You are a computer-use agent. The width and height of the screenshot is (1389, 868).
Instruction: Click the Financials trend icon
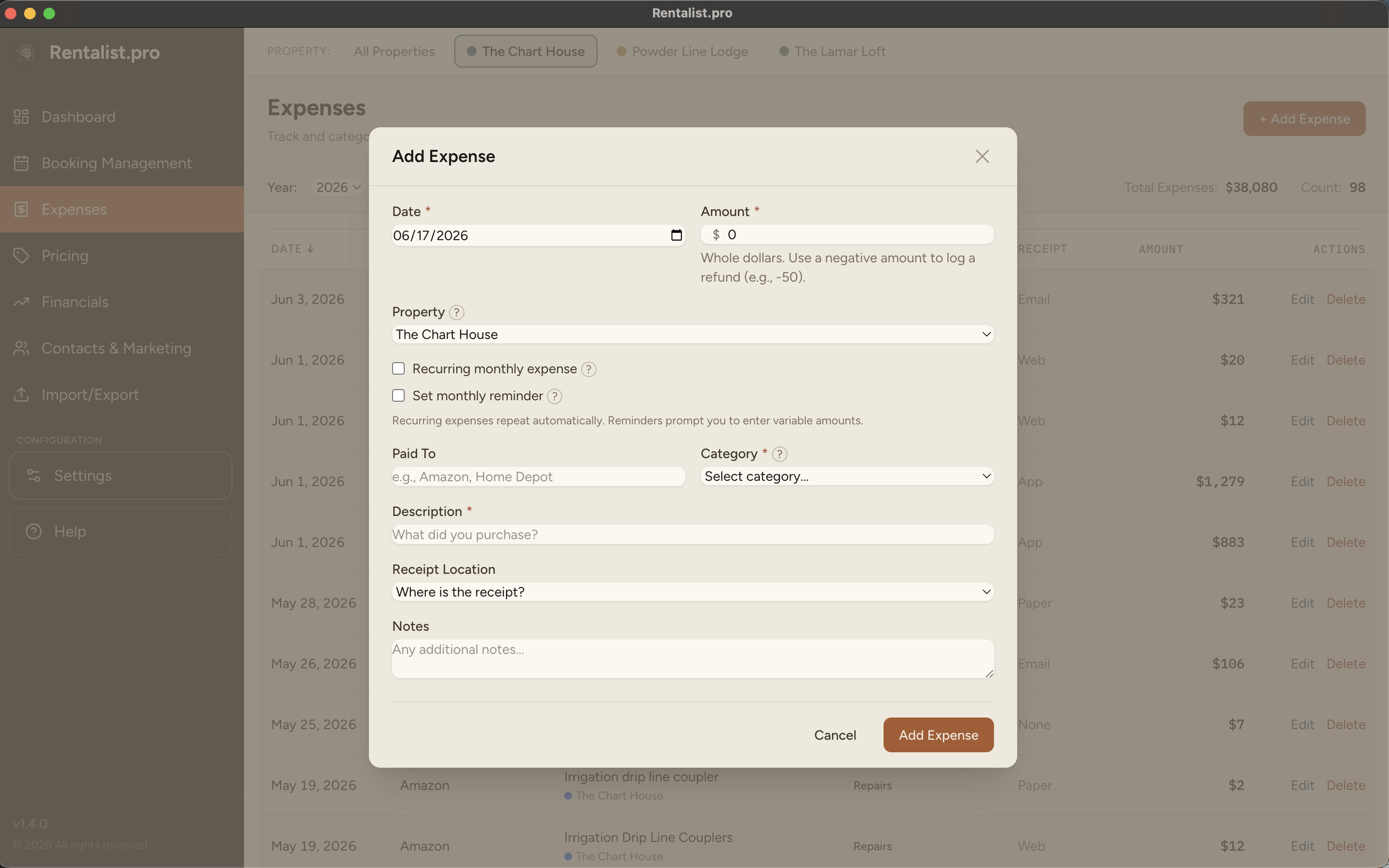click(x=21, y=302)
